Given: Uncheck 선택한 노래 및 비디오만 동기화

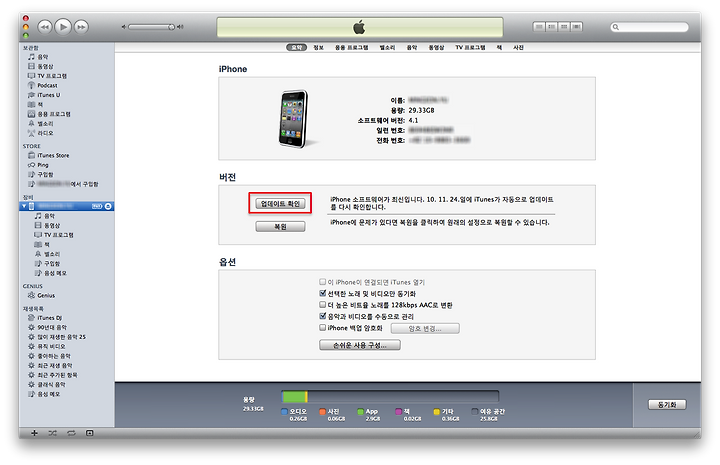Looking at the screenshot, I should 322,293.
